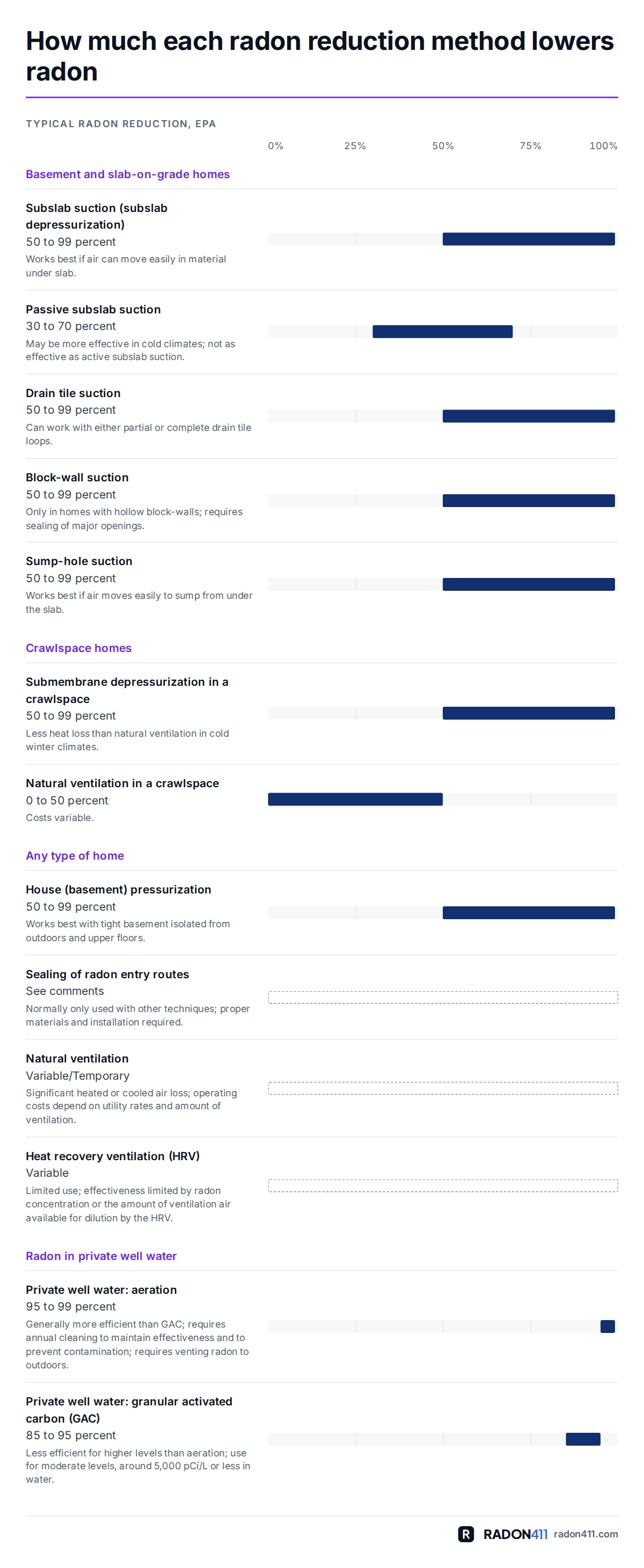Click the main chart title text
This screenshot has height=1568, width=644.
tap(319, 56)
